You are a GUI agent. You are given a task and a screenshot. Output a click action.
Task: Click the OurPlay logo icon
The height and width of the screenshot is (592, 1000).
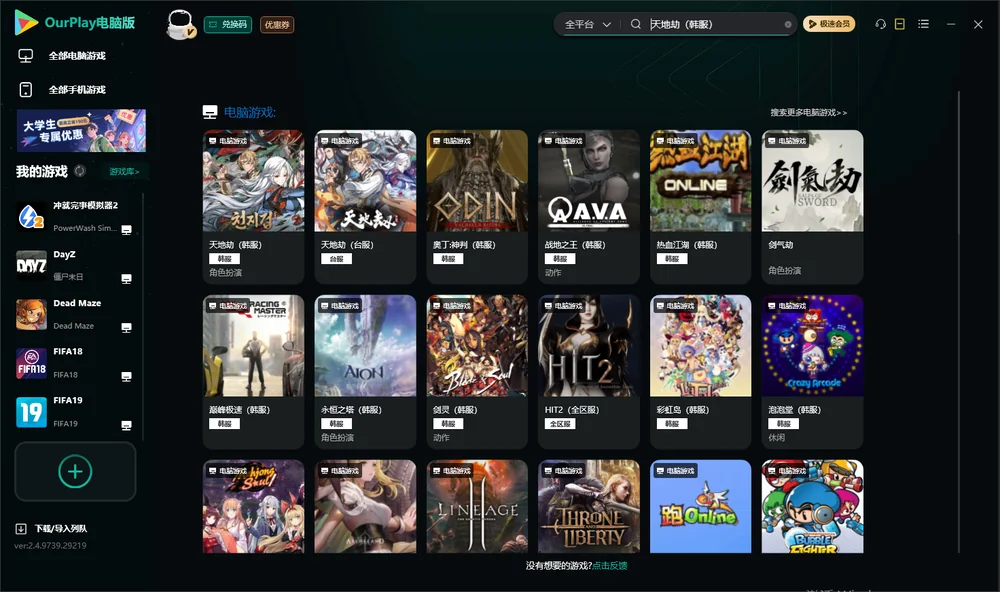26,23
